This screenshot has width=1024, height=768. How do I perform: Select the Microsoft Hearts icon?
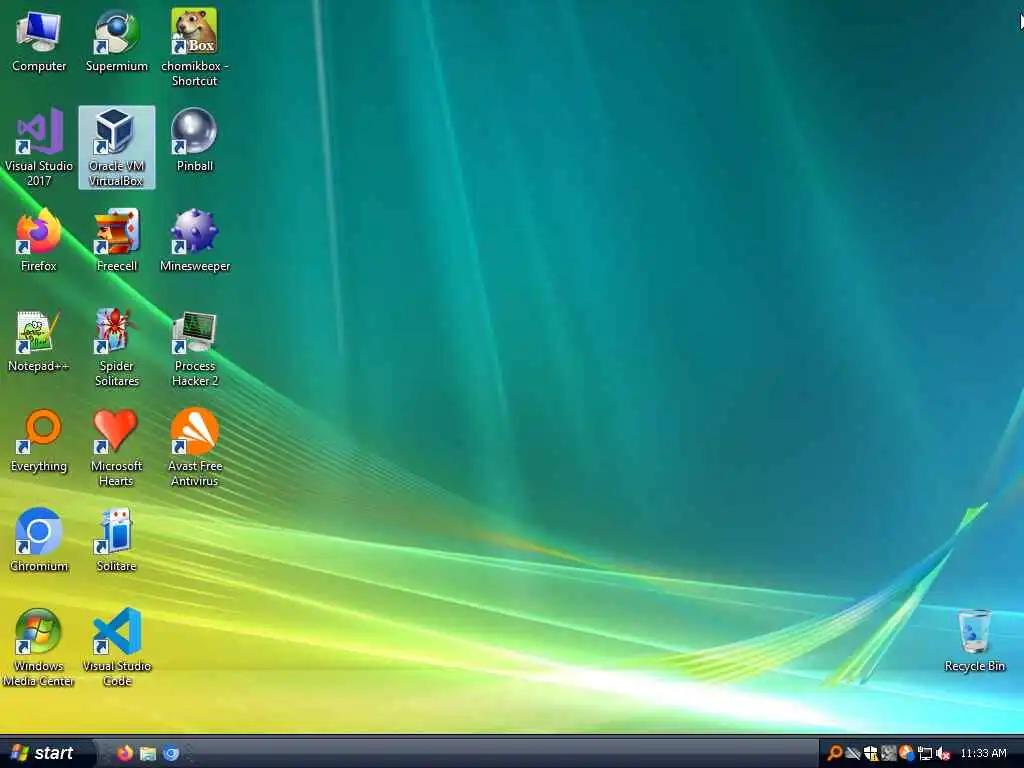point(116,448)
